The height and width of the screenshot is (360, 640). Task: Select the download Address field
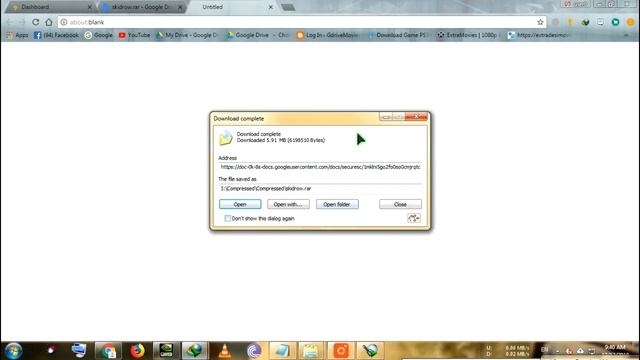(x=320, y=167)
